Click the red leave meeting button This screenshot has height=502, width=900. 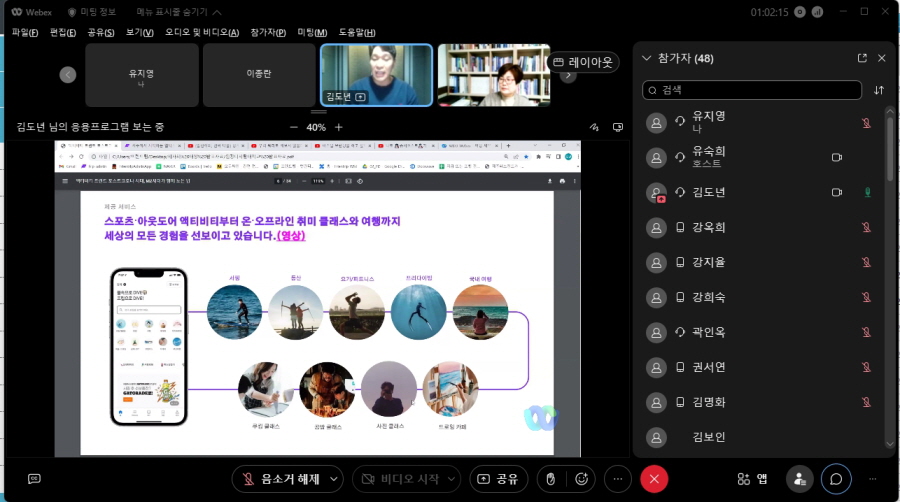(654, 479)
